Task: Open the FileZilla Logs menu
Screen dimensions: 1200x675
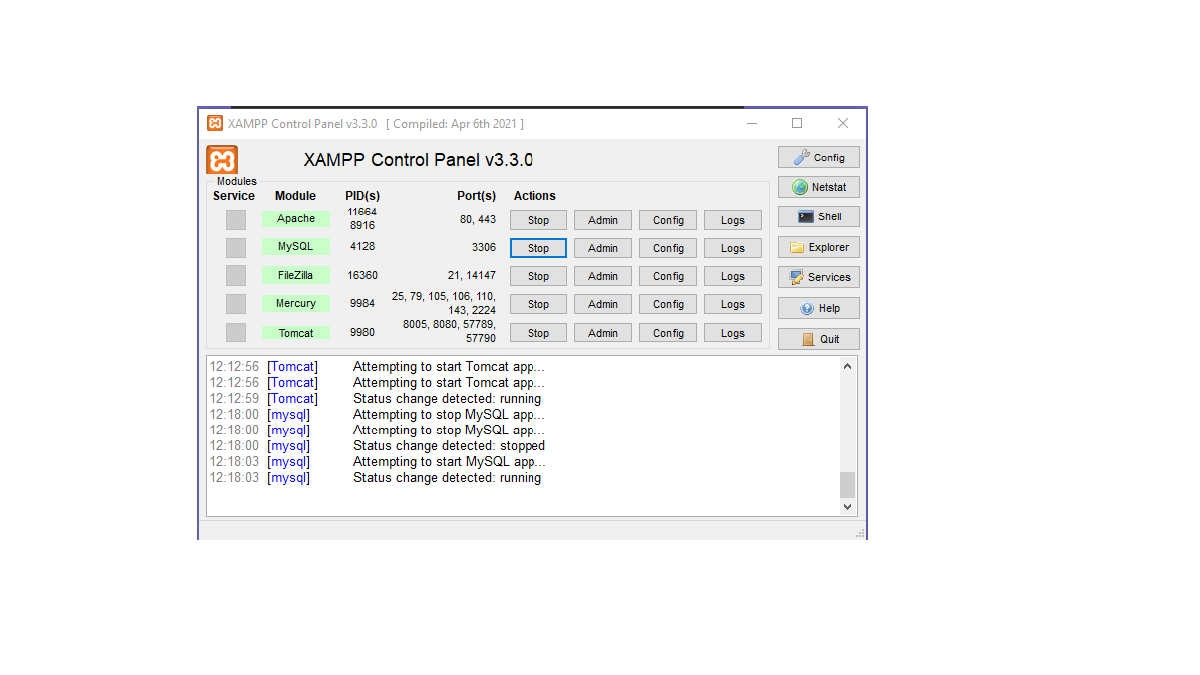Action: pyautogui.click(x=733, y=276)
